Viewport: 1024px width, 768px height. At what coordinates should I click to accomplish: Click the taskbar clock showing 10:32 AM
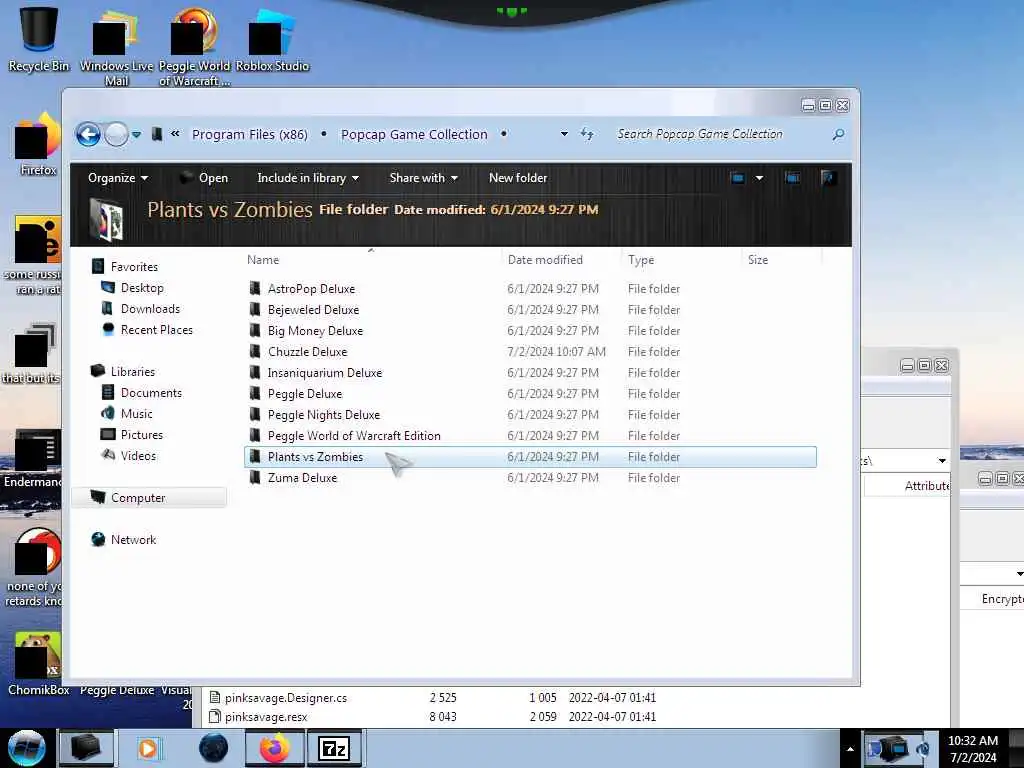(972, 748)
